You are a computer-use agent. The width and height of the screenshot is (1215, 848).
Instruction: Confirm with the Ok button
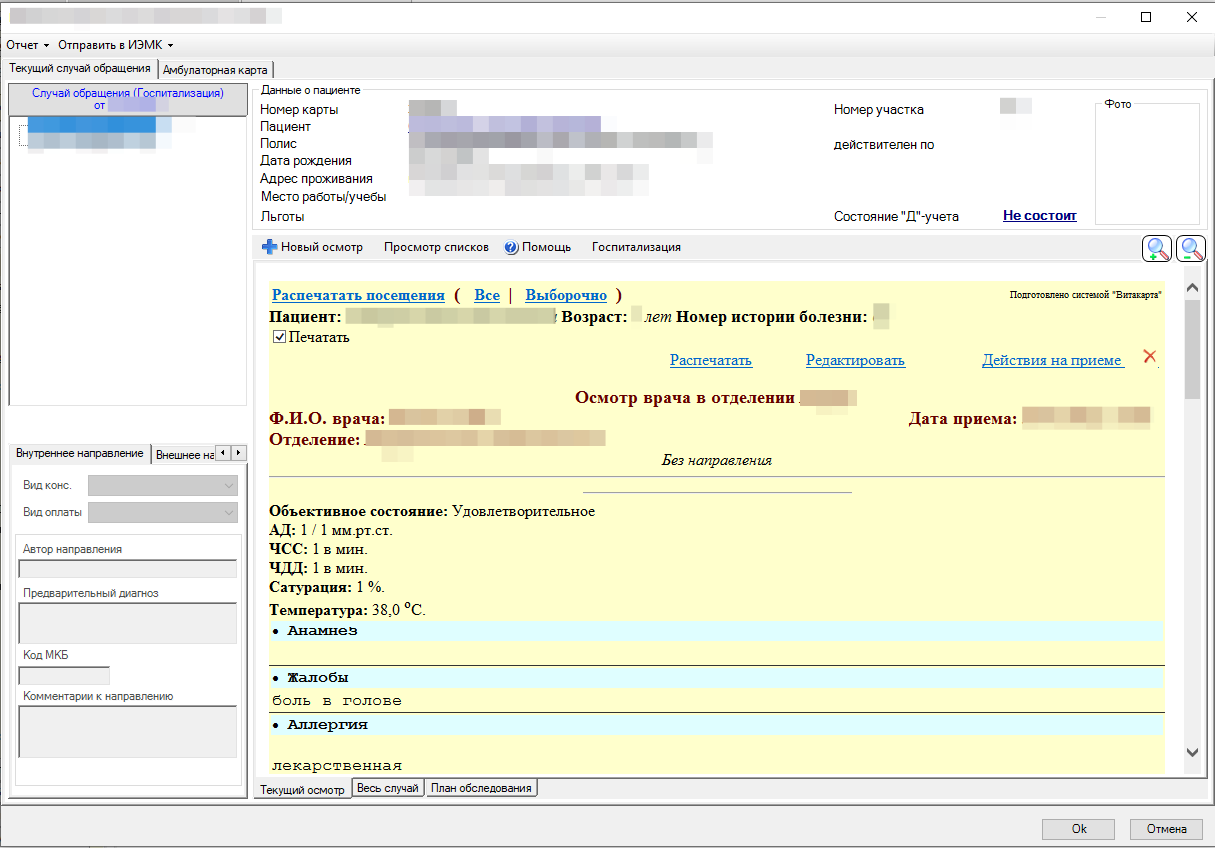pyautogui.click(x=1078, y=829)
